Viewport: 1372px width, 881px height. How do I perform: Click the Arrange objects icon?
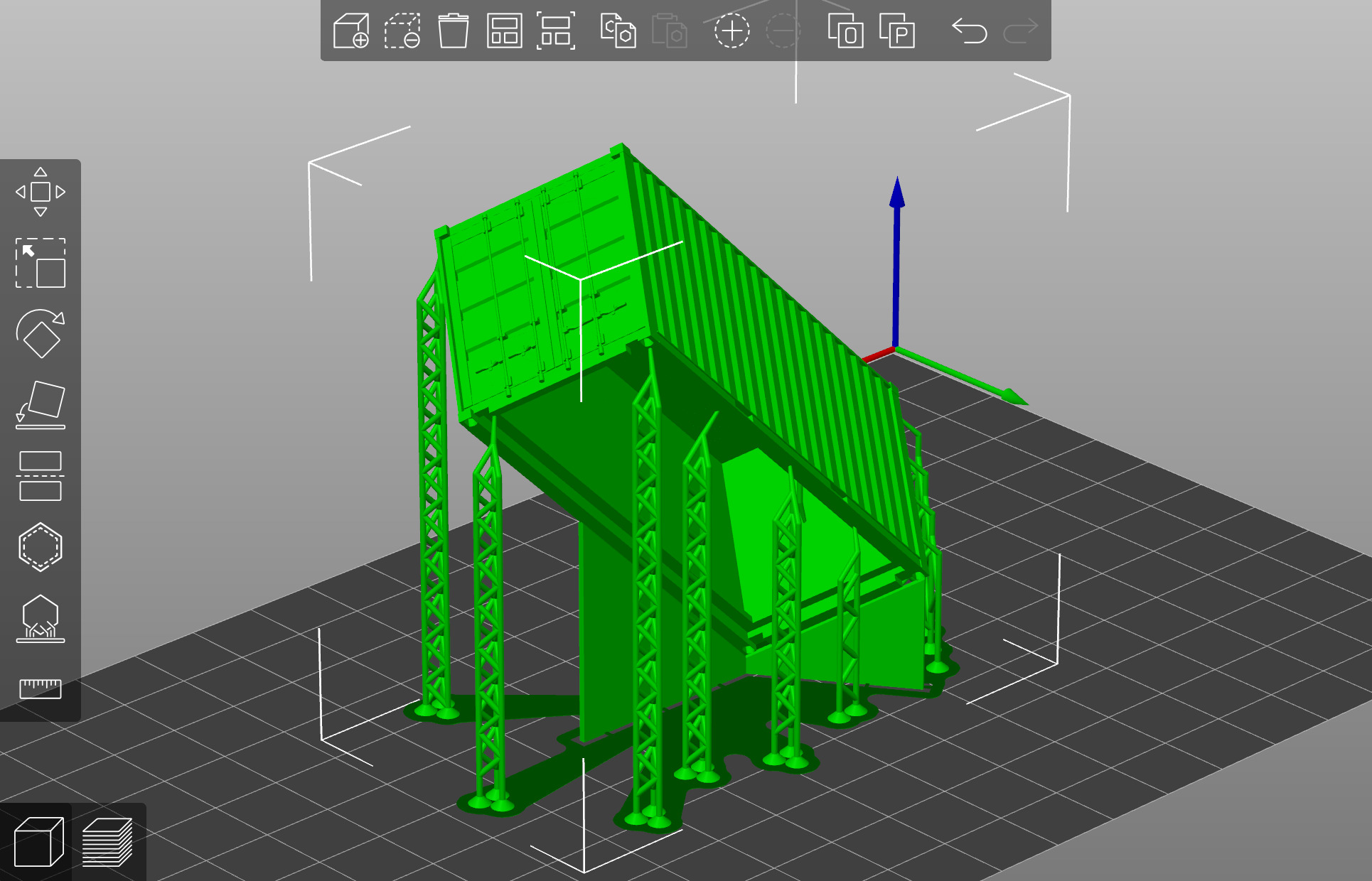click(x=504, y=31)
